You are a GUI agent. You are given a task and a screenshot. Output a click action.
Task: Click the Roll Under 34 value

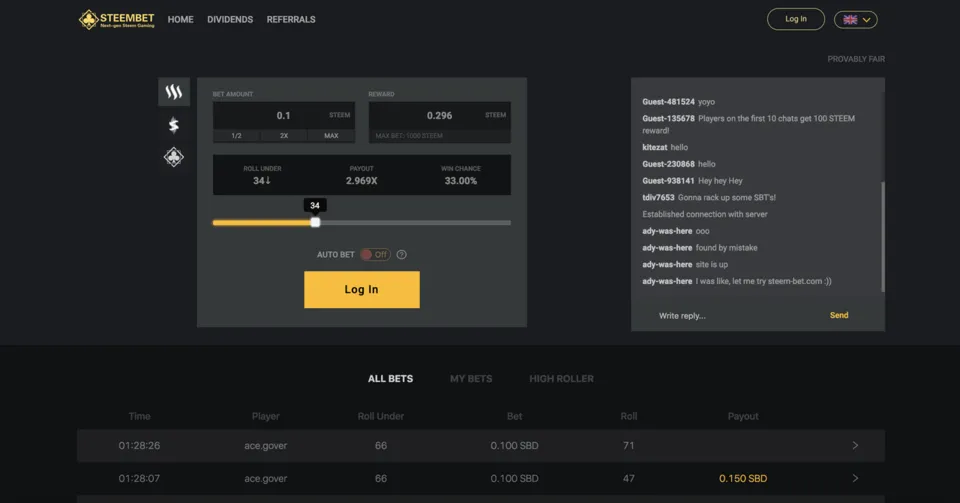pyautogui.click(x=262, y=181)
